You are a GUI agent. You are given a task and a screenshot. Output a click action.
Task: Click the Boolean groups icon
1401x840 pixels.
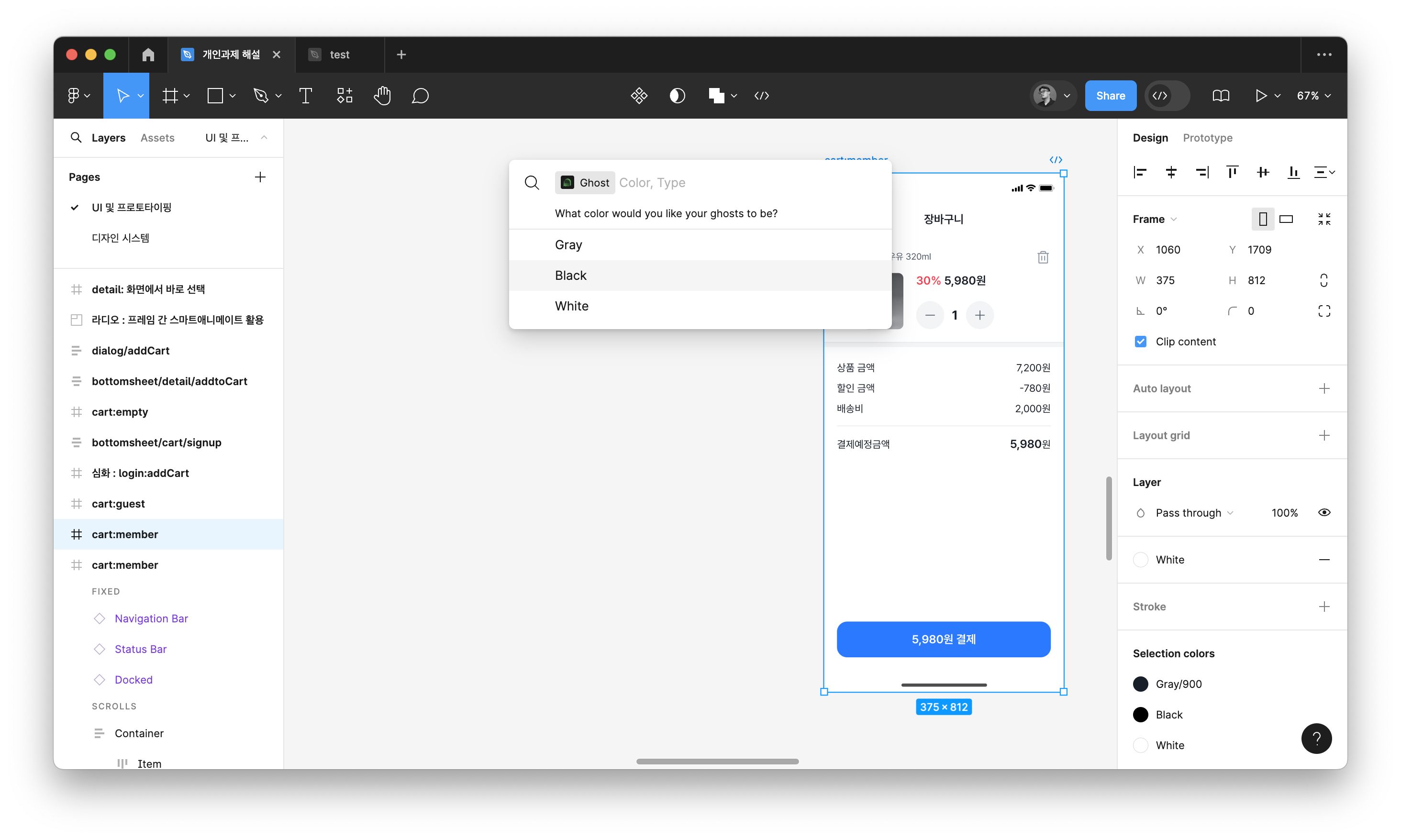pyautogui.click(x=716, y=96)
